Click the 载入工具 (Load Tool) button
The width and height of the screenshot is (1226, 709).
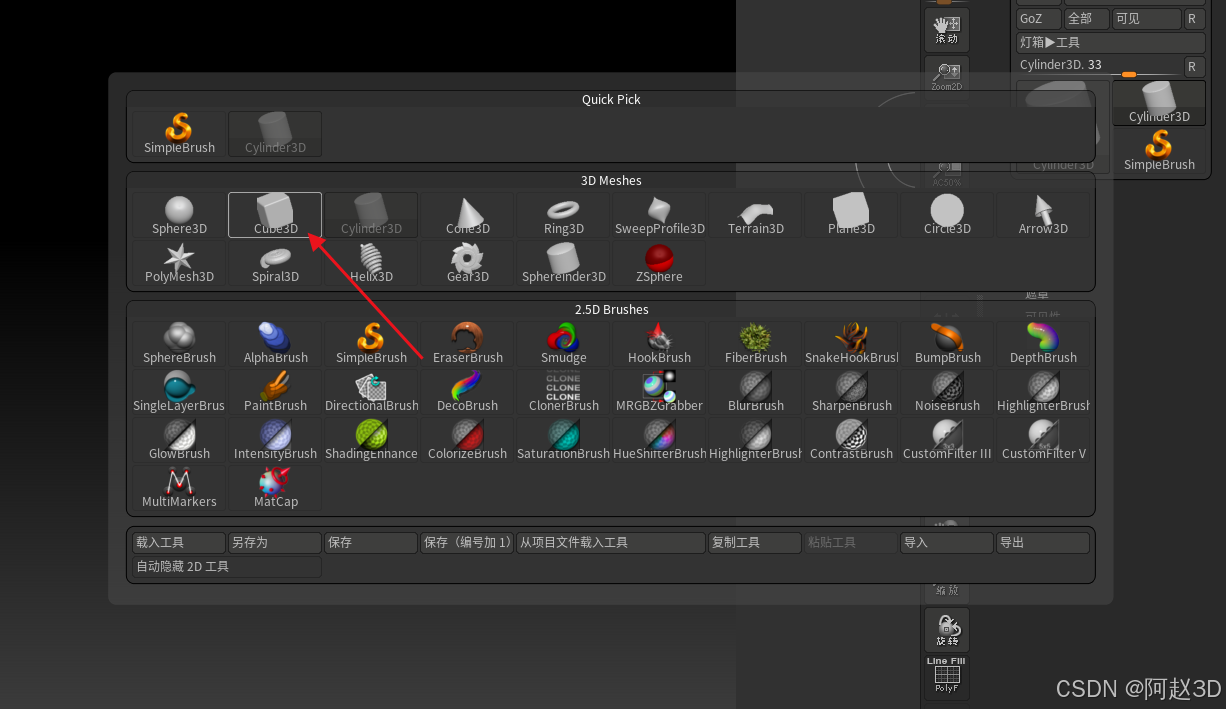pos(179,542)
